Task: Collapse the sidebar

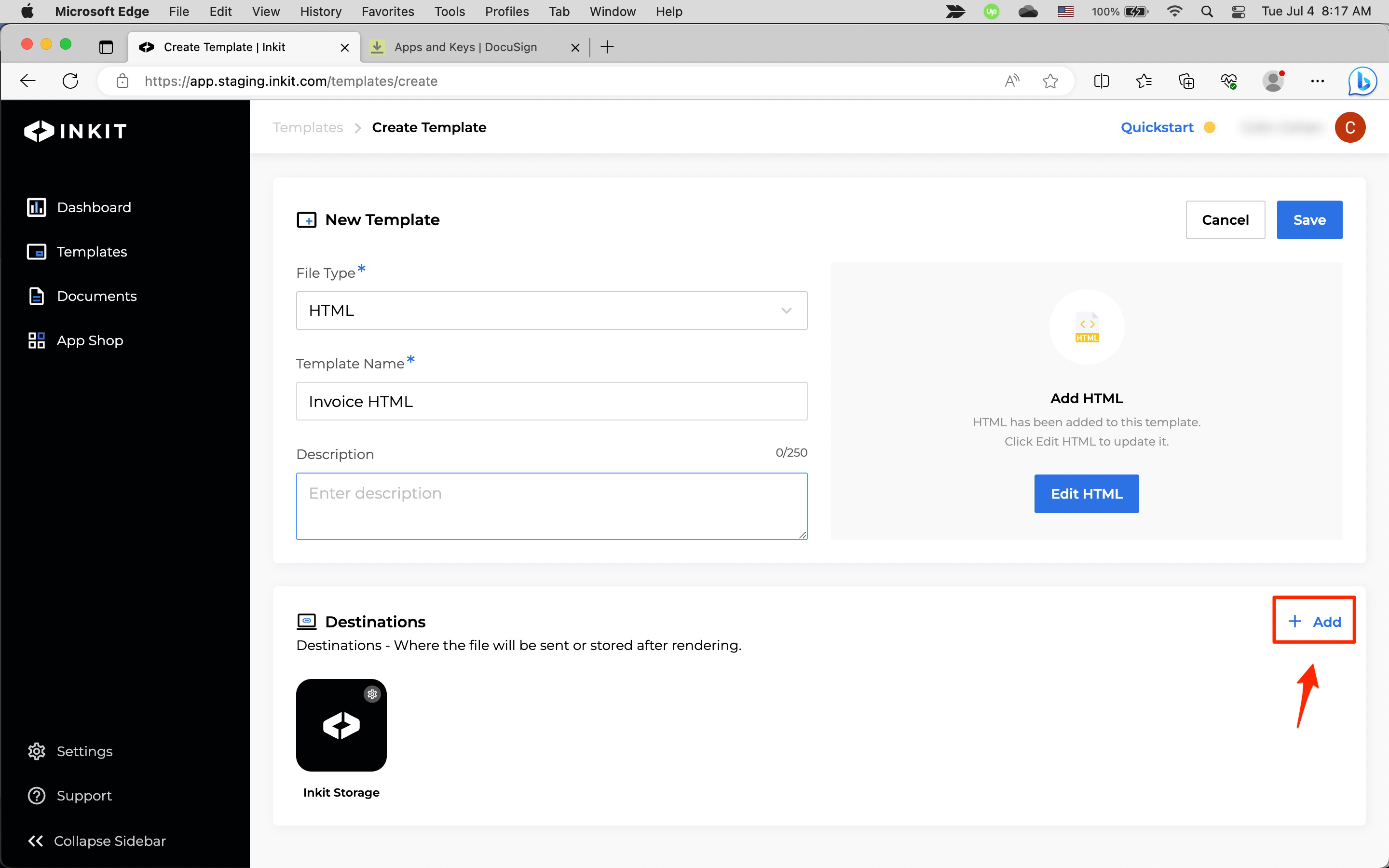Action: tap(96, 841)
